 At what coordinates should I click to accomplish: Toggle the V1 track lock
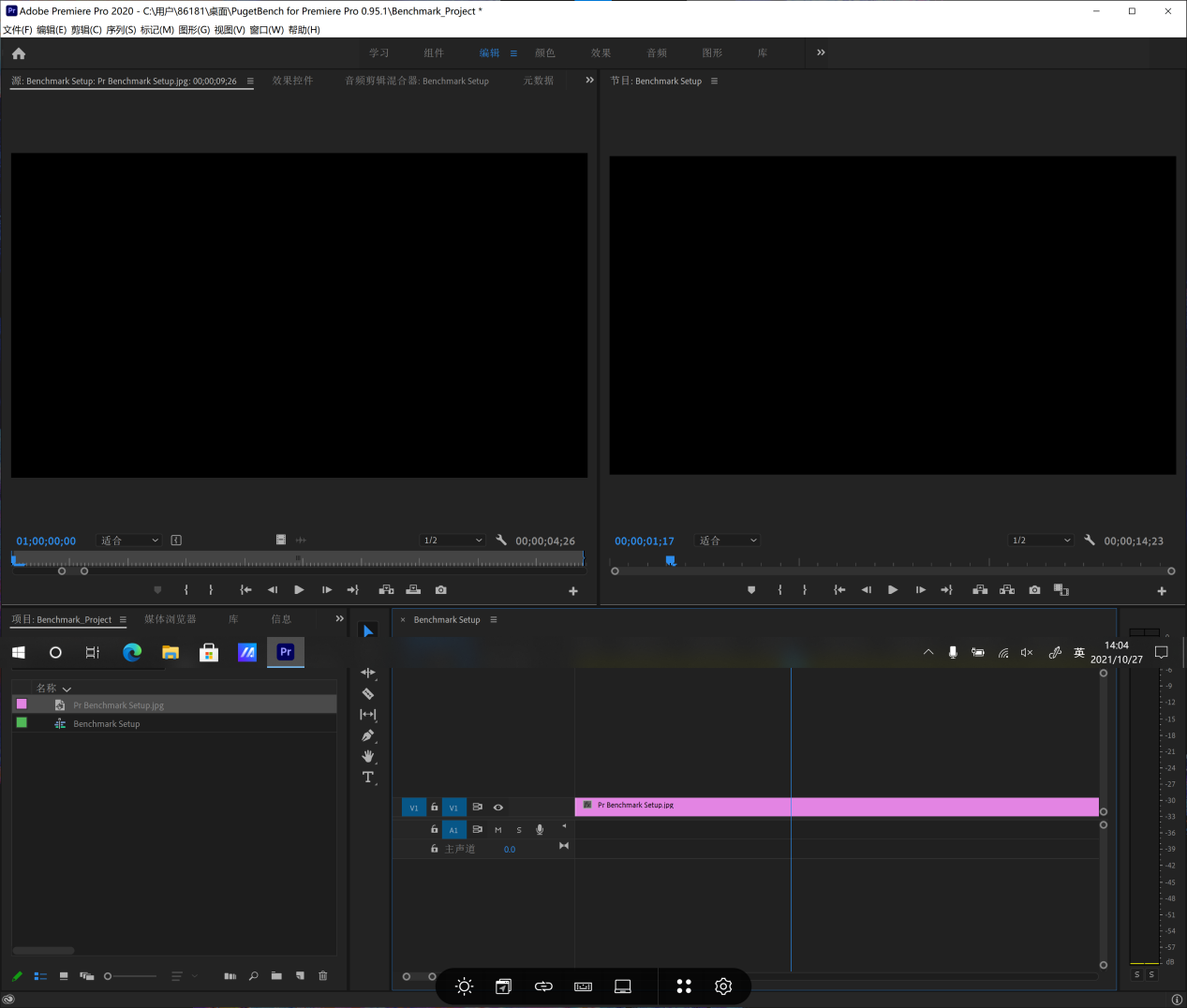tap(434, 808)
